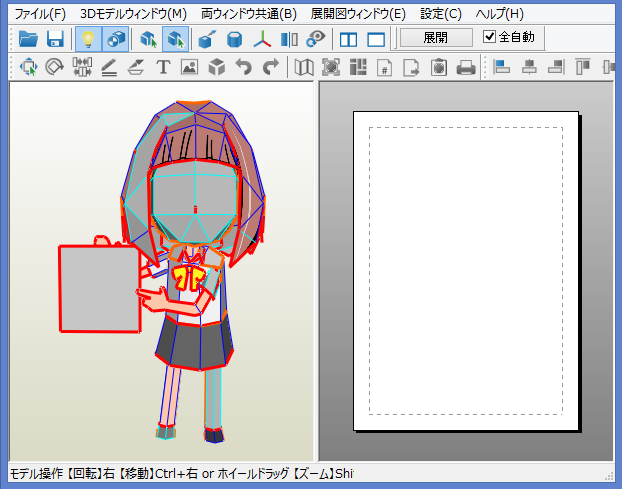622x489 pixels.
Task: Select the move parts tool with arrows
Action: (x=28, y=67)
